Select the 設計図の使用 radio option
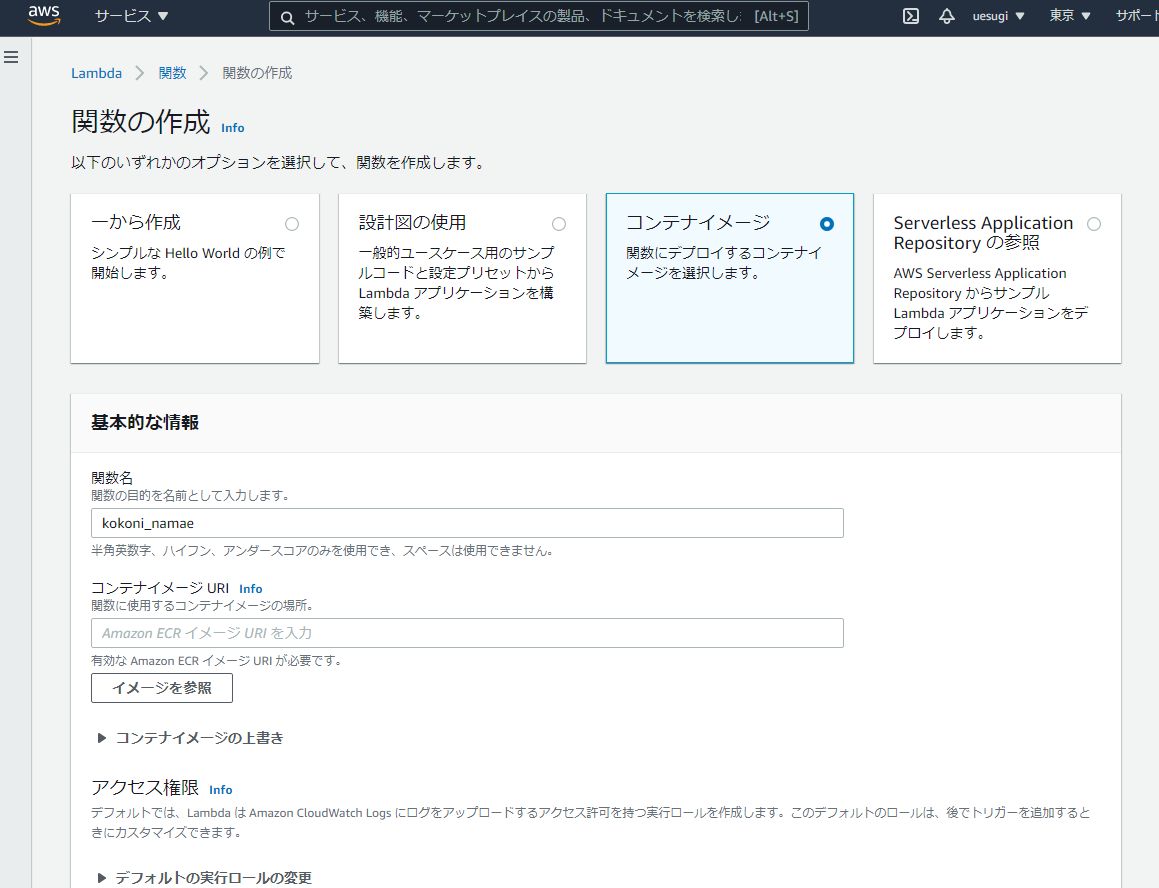This screenshot has width=1159, height=888. (559, 224)
